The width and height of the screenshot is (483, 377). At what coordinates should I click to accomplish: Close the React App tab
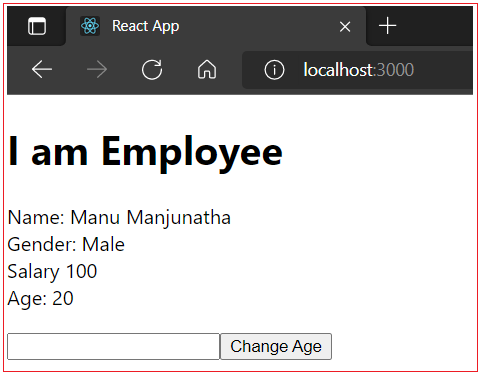(x=345, y=27)
